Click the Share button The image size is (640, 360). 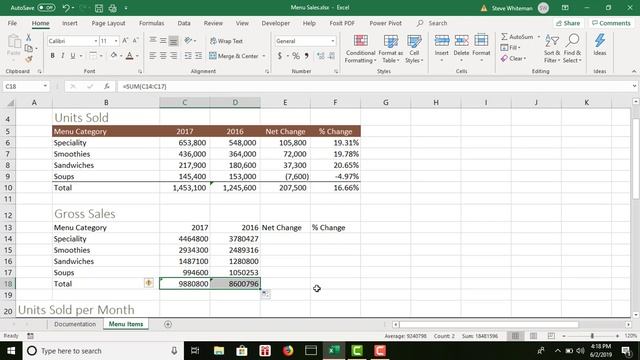click(568, 23)
